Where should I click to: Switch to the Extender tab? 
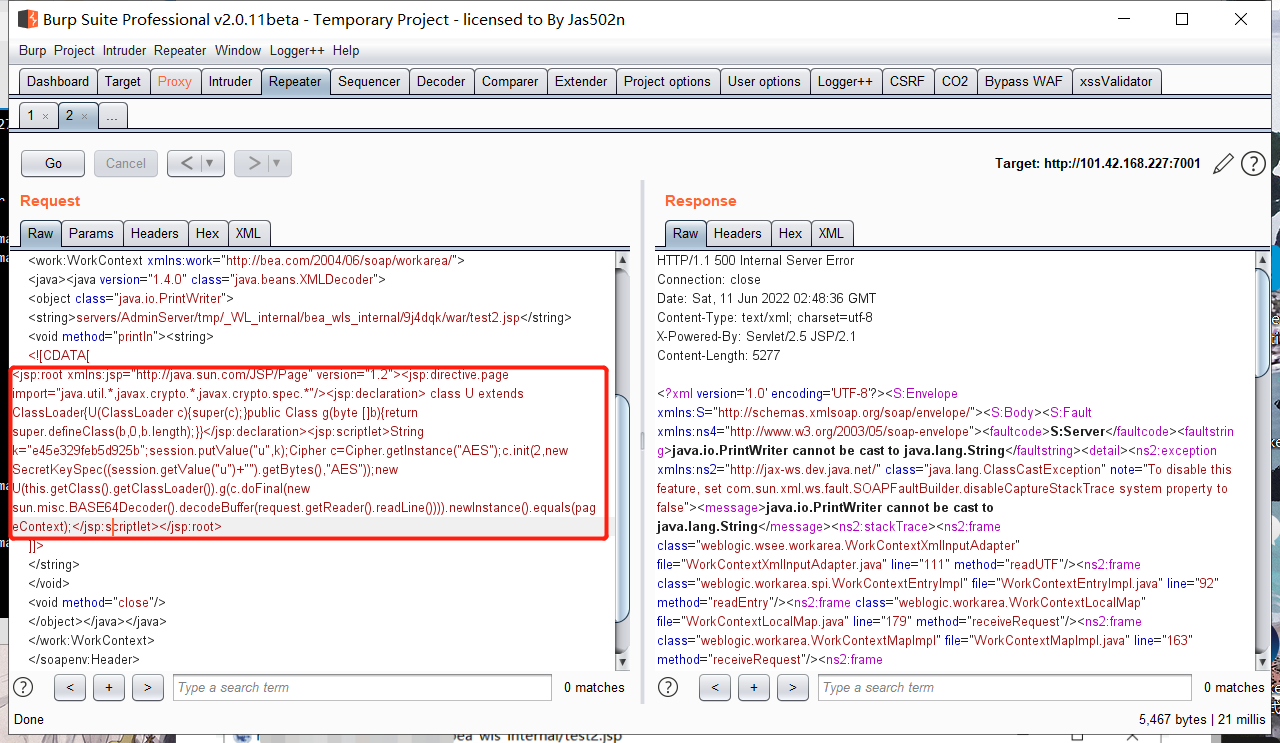581,82
